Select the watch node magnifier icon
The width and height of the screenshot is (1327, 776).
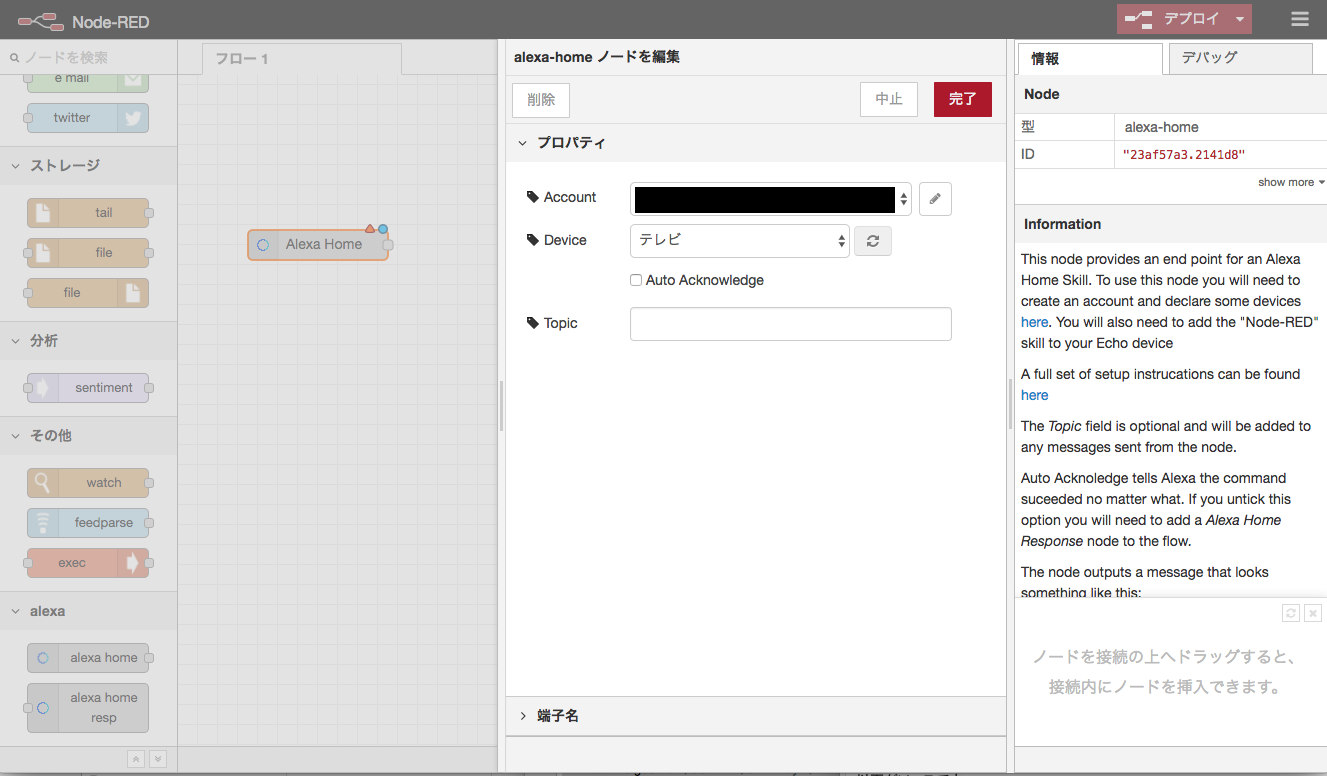(x=43, y=483)
